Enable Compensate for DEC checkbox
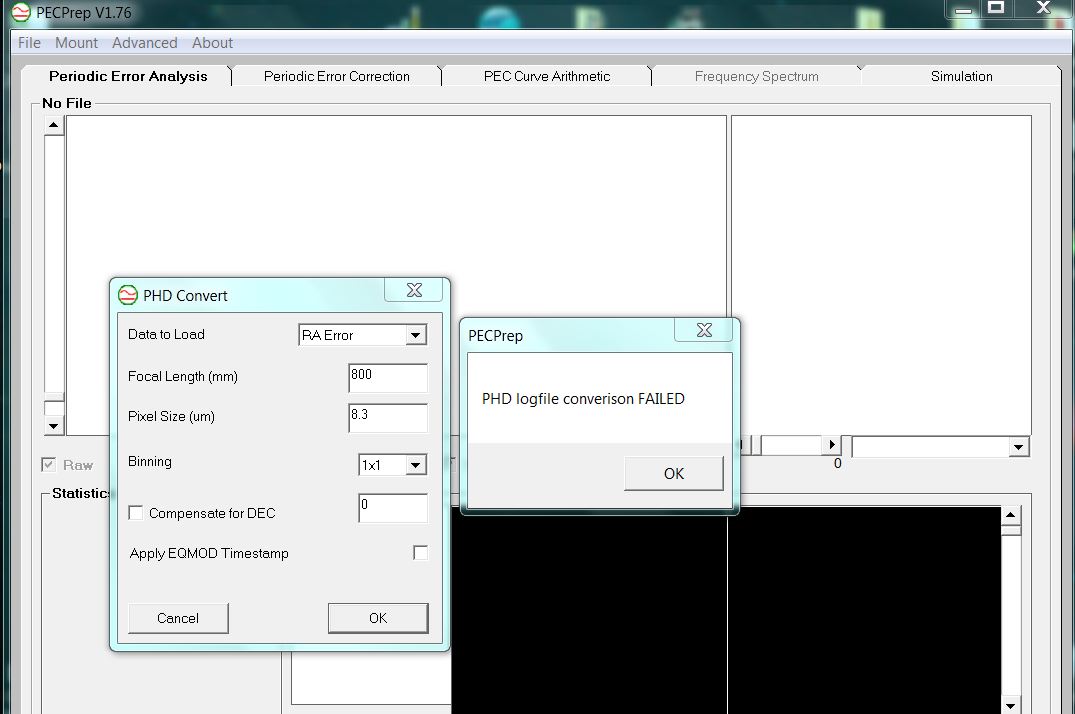Screen dimensions: 1075x714 [136, 513]
